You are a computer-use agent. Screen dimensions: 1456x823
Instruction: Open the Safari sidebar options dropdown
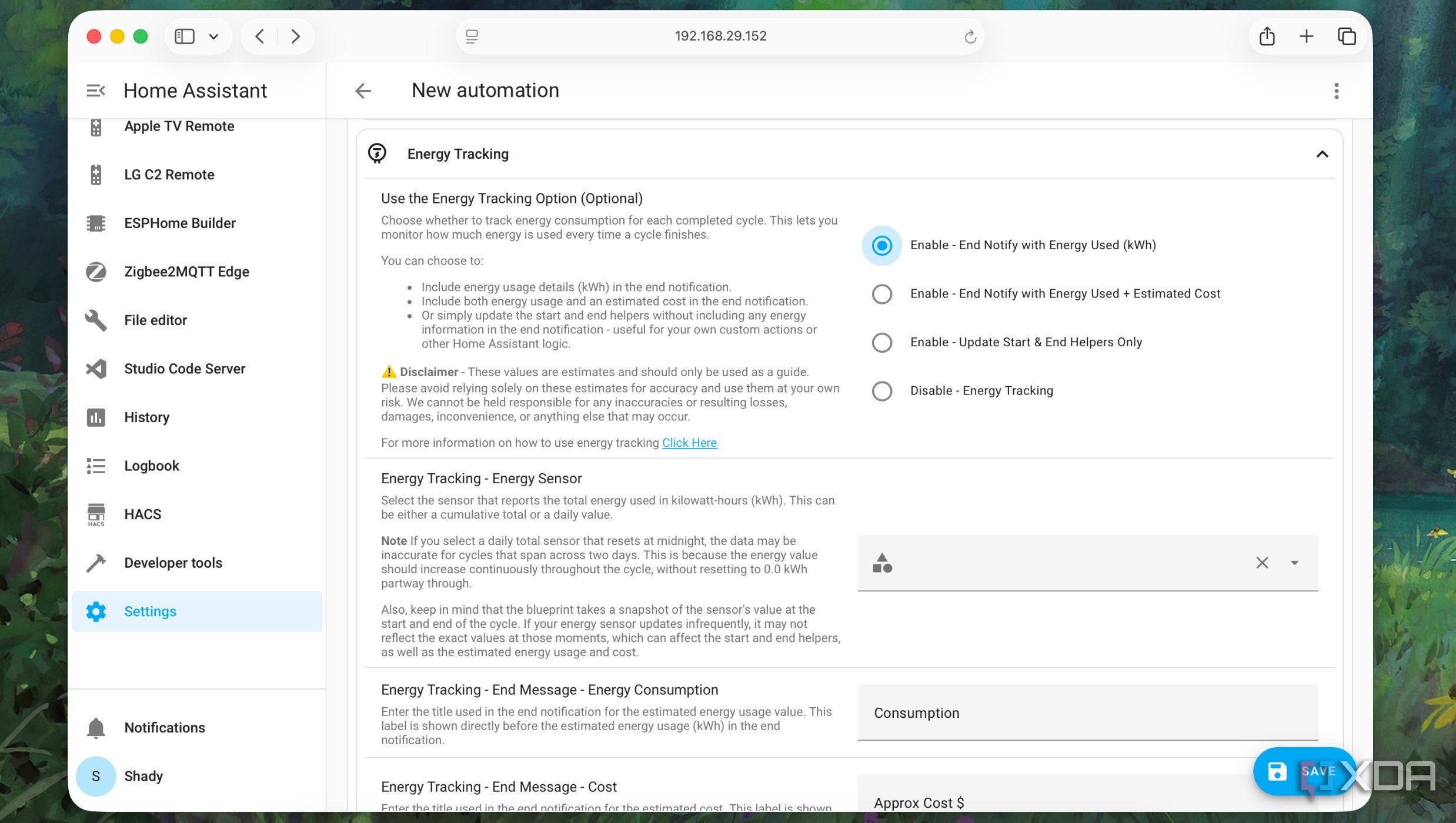[213, 36]
